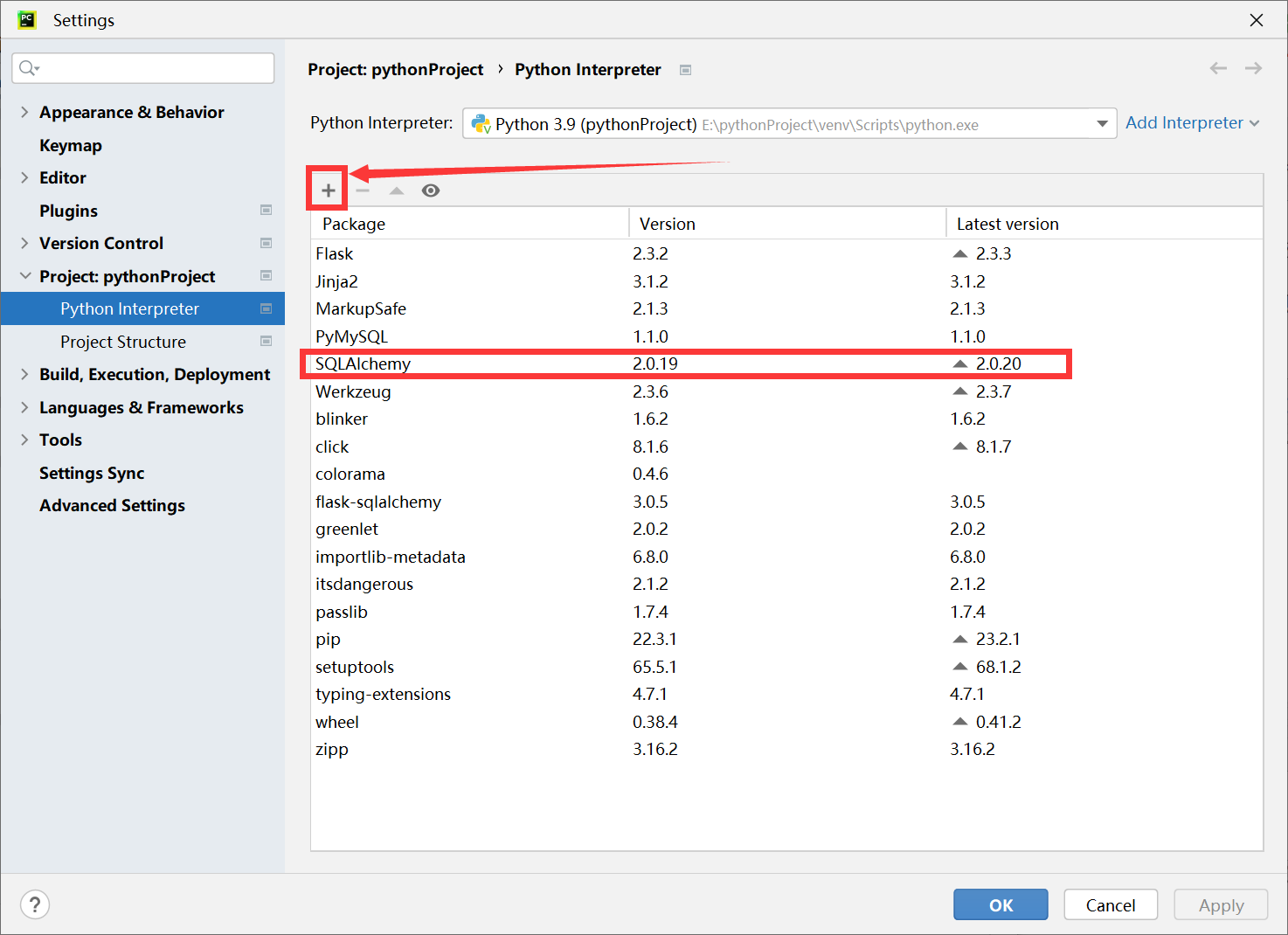Click Project: pythonProject breadcrumb

[x=395, y=69]
